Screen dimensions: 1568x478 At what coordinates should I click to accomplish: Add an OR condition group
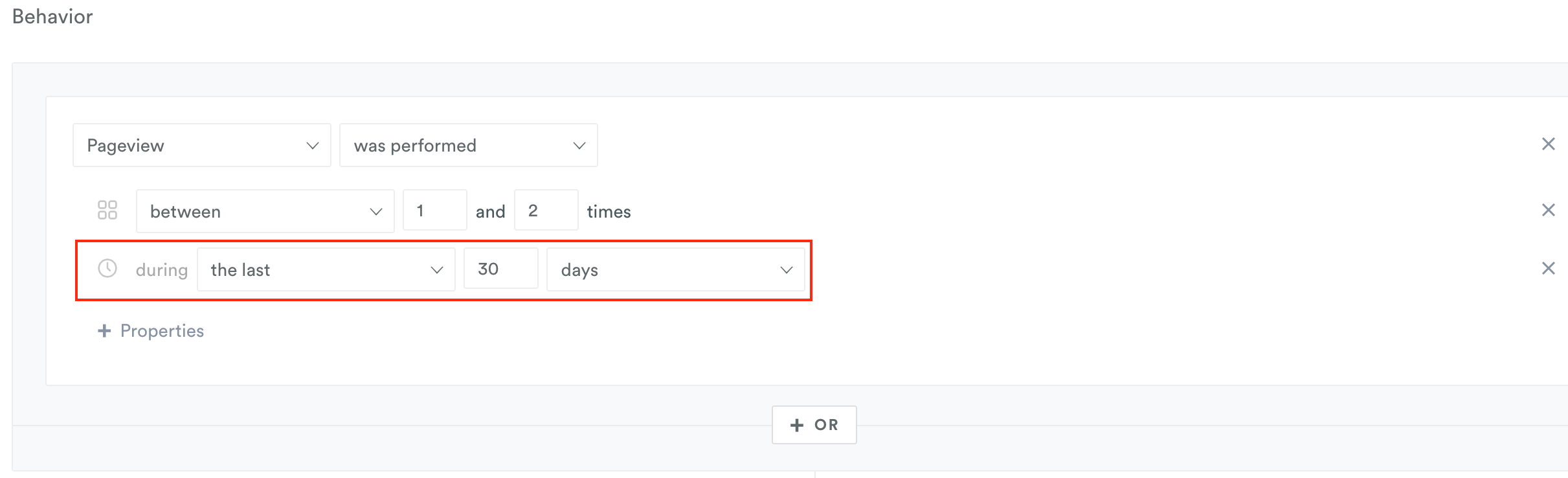pos(814,425)
